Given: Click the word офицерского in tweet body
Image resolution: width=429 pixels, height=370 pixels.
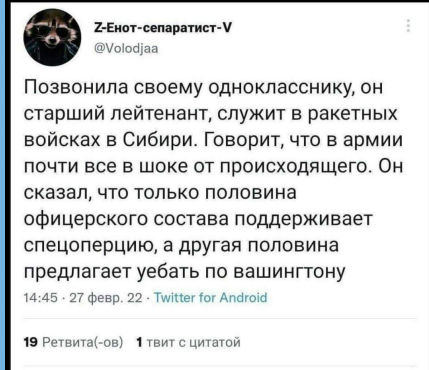Looking at the screenshot, I should point(87,219).
